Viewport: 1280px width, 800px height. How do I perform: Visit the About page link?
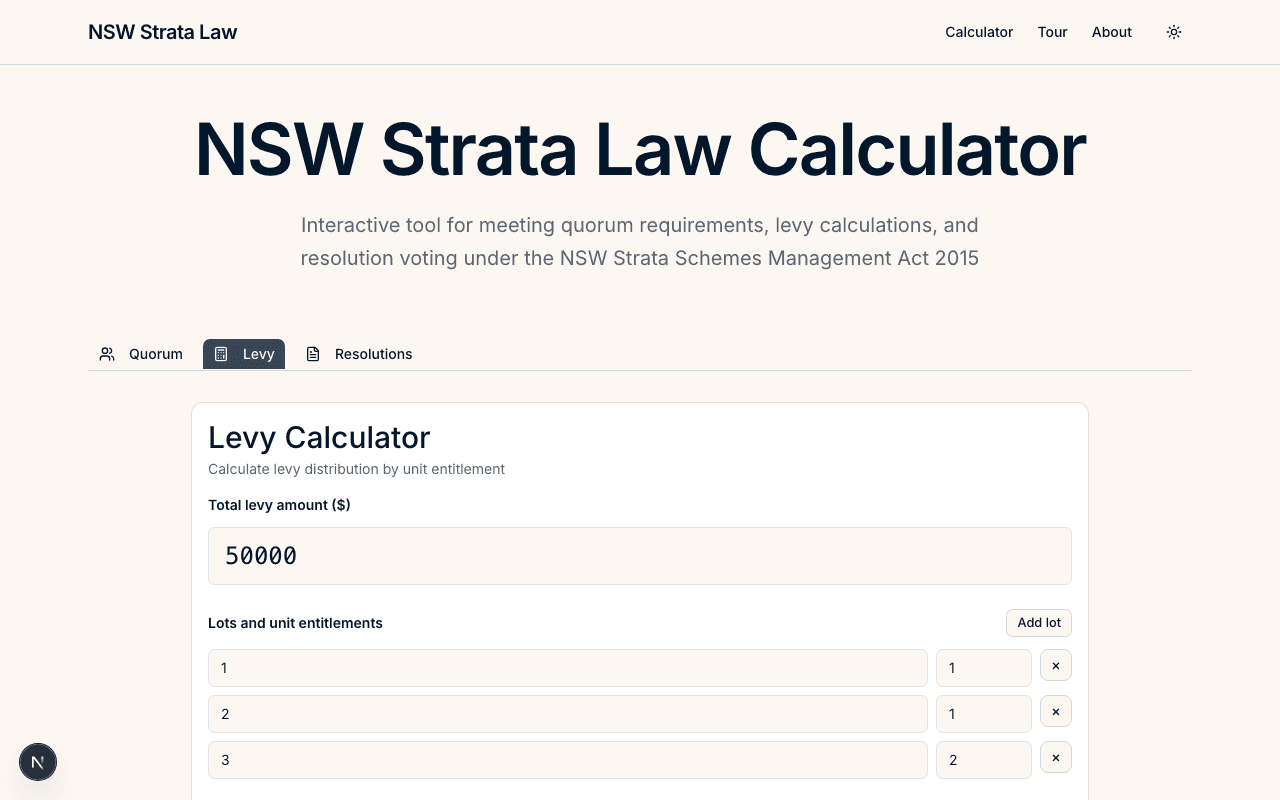pos(1112,32)
